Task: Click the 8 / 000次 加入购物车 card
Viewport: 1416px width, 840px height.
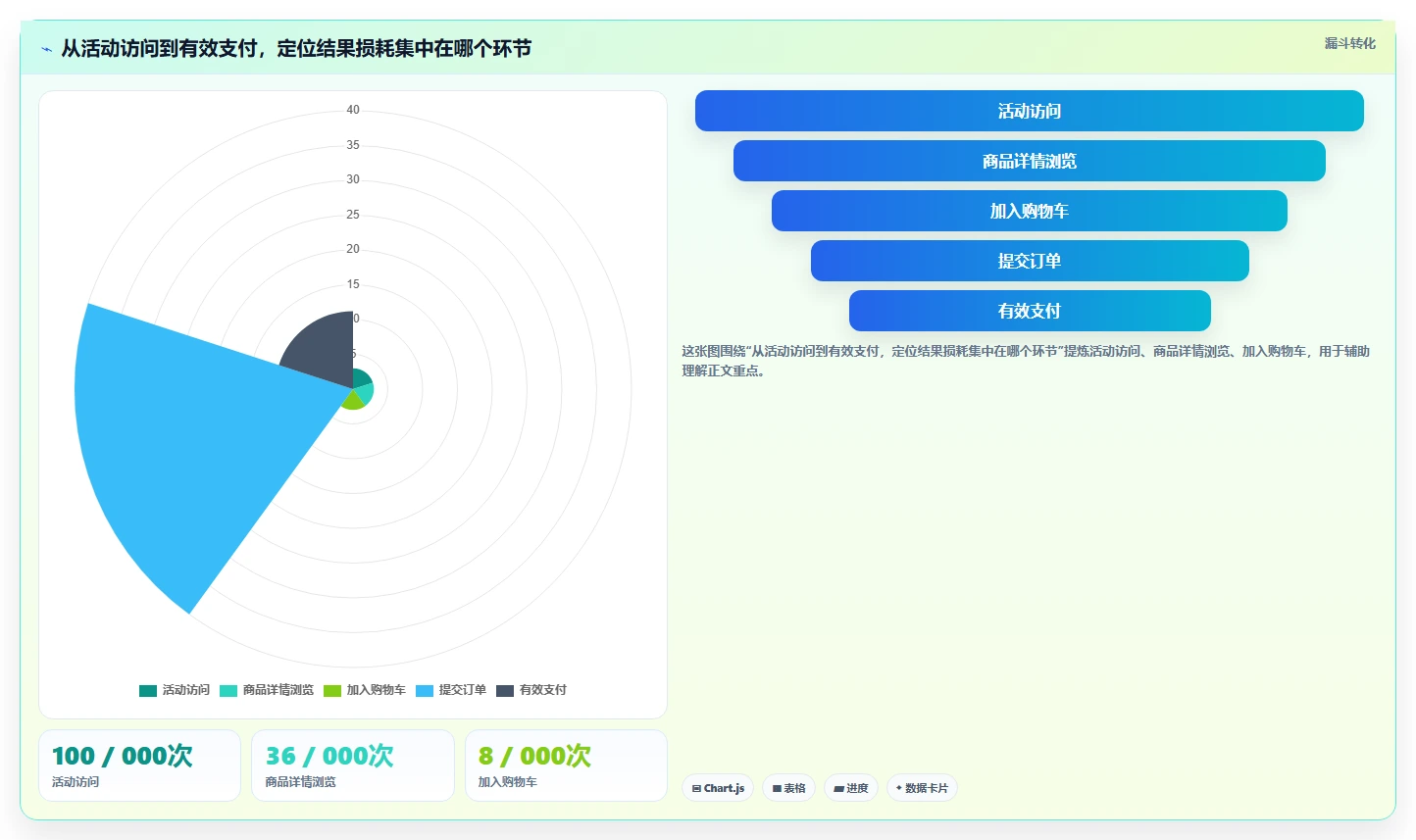Action: (566, 766)
